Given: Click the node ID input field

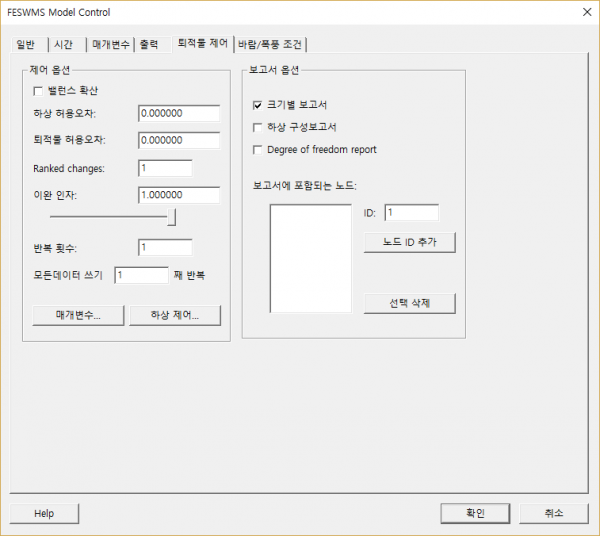Looking at the screenshot, I should pos(412,213).
